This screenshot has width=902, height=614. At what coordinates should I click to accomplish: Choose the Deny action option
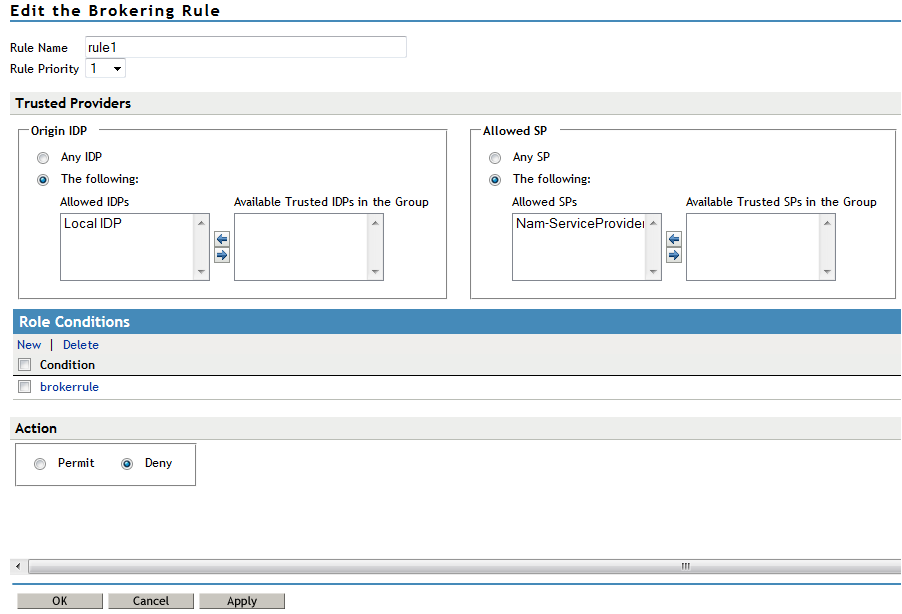[127, 464]
